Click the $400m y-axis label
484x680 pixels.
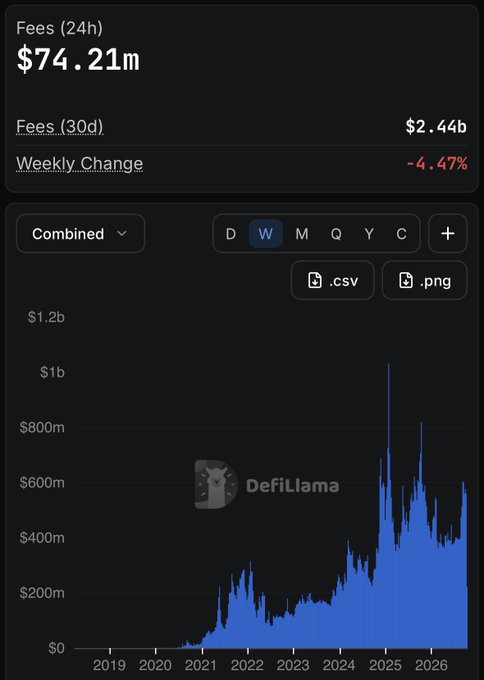tap(42, 538)
